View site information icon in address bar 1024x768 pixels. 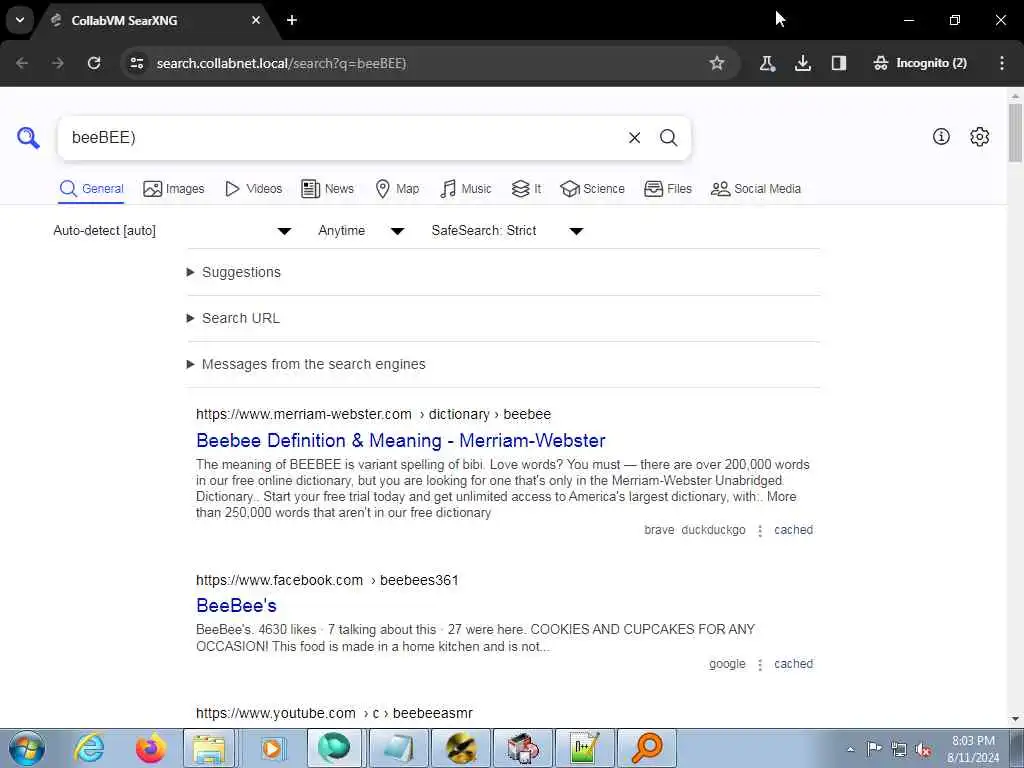point(137,63)
